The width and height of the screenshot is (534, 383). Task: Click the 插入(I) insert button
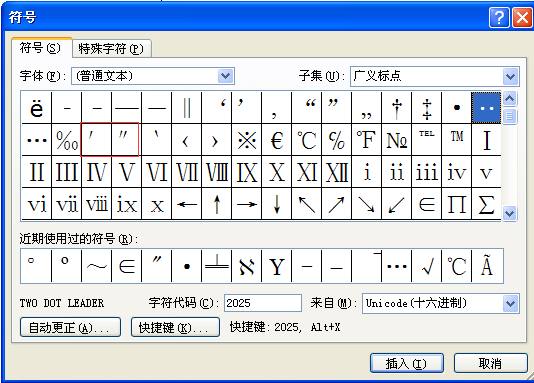point(407,363)
